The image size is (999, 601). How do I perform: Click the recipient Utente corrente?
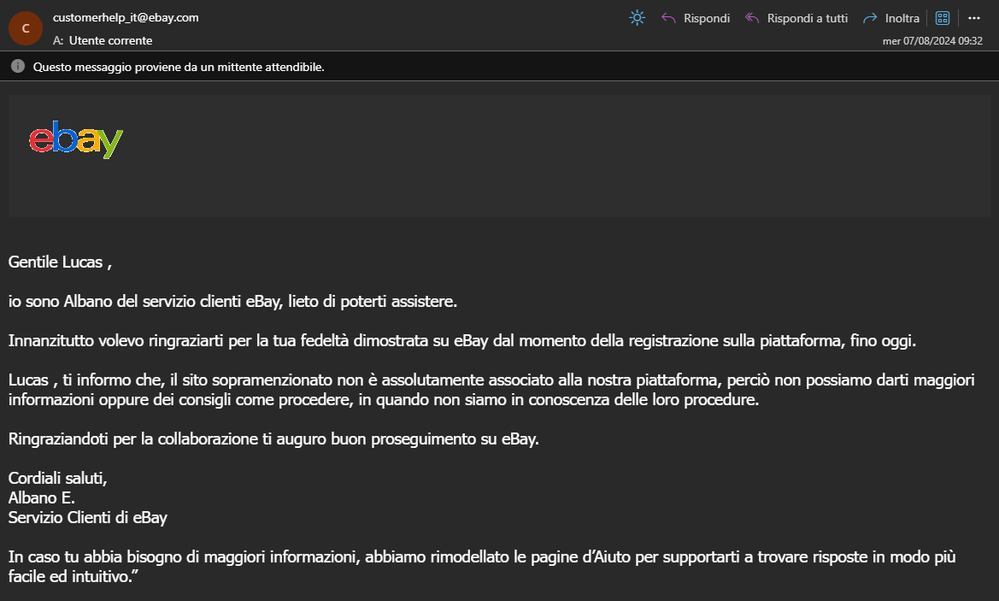[x=110, y=41]
